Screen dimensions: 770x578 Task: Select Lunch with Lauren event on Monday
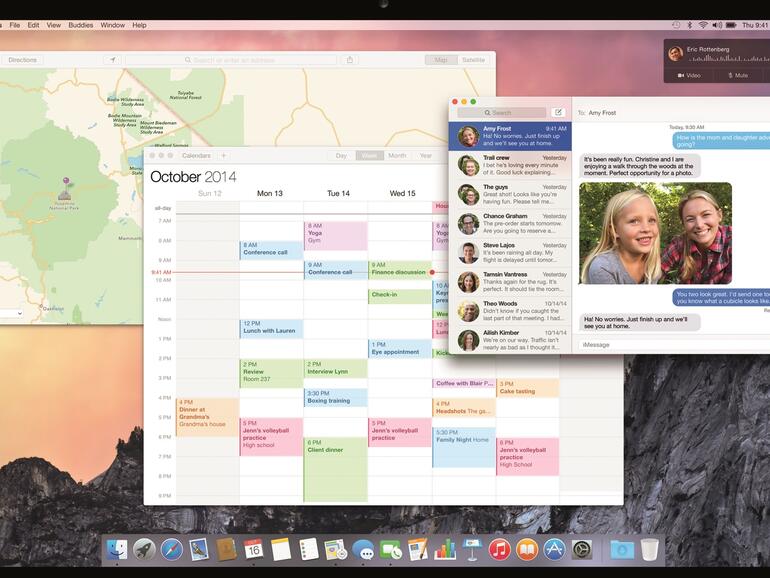[271, 329]
